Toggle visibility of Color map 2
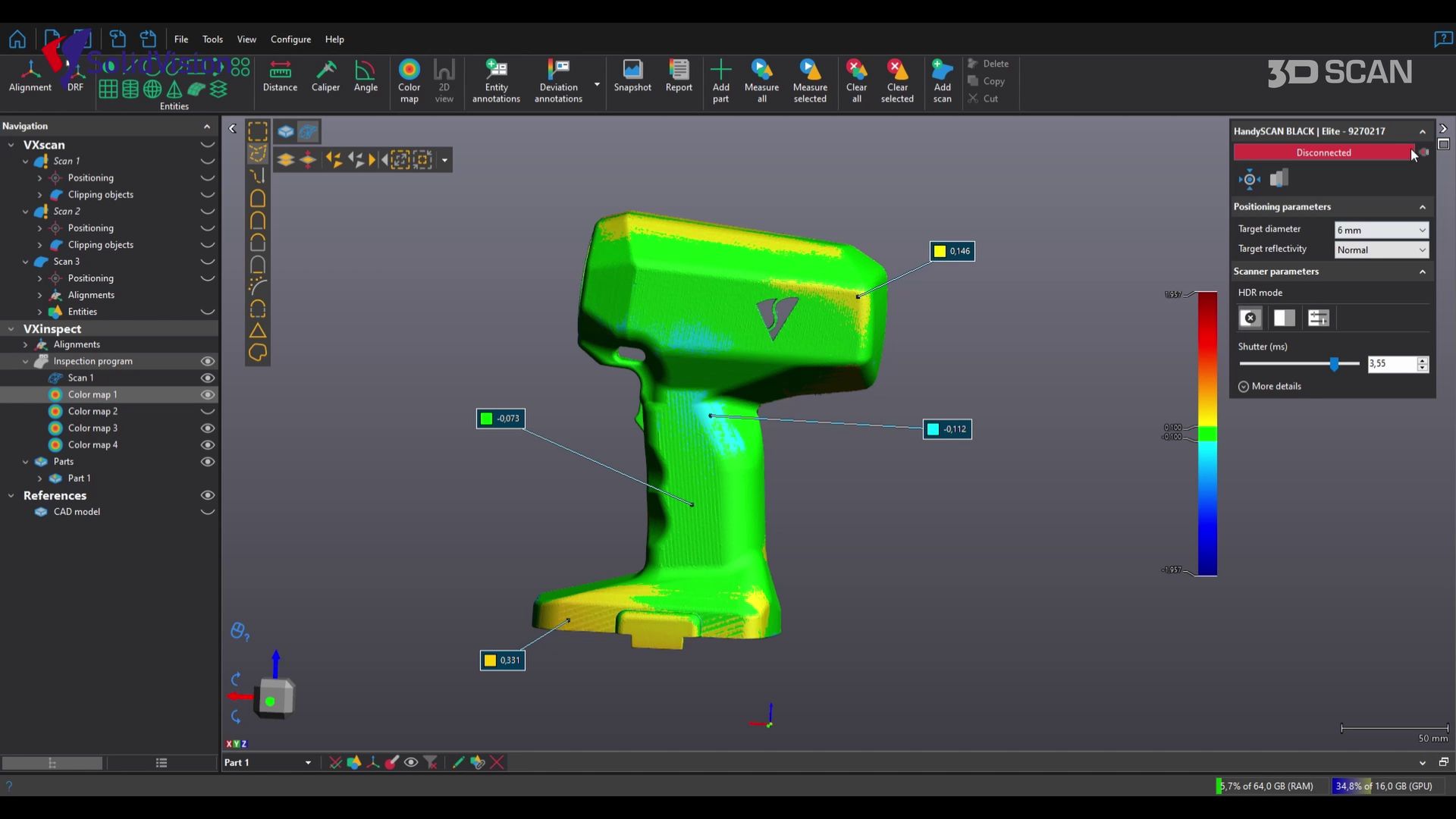1456x819 pixels. [x=207, y=412]
